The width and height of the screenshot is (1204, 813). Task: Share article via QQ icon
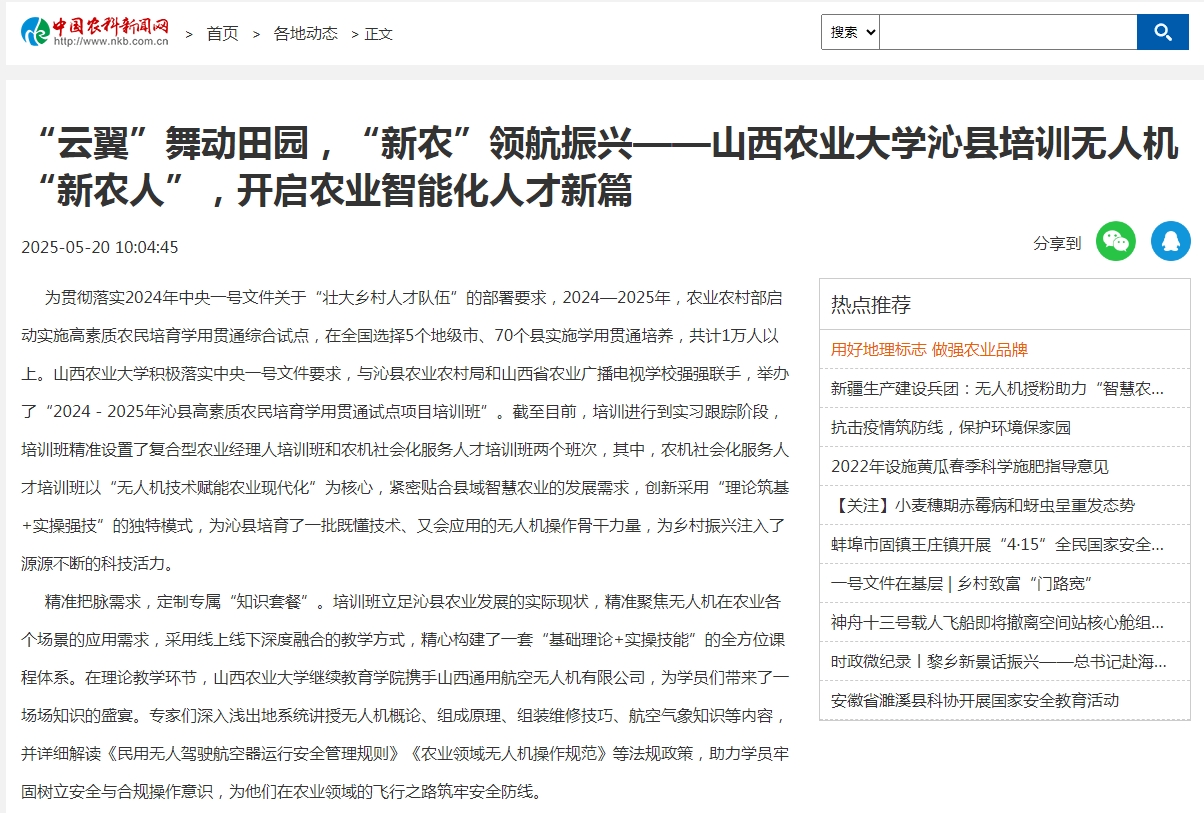[x=1171, y=241]
